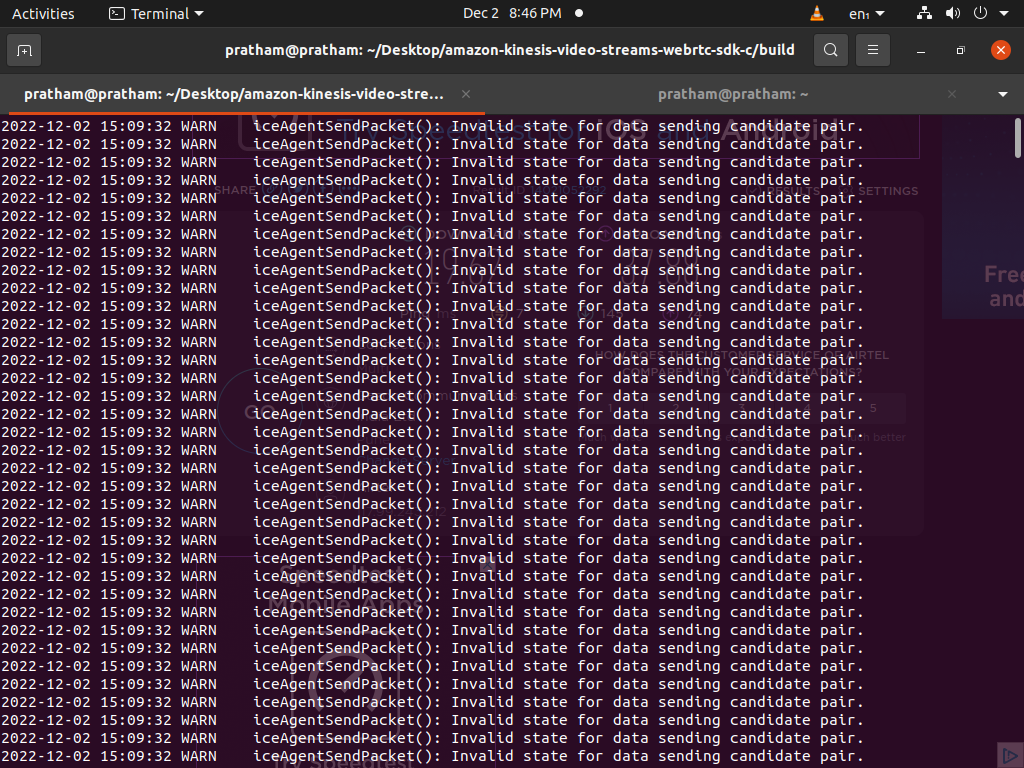
Task: Close the active build terminal tab
Action: click(x=465, y=93)
